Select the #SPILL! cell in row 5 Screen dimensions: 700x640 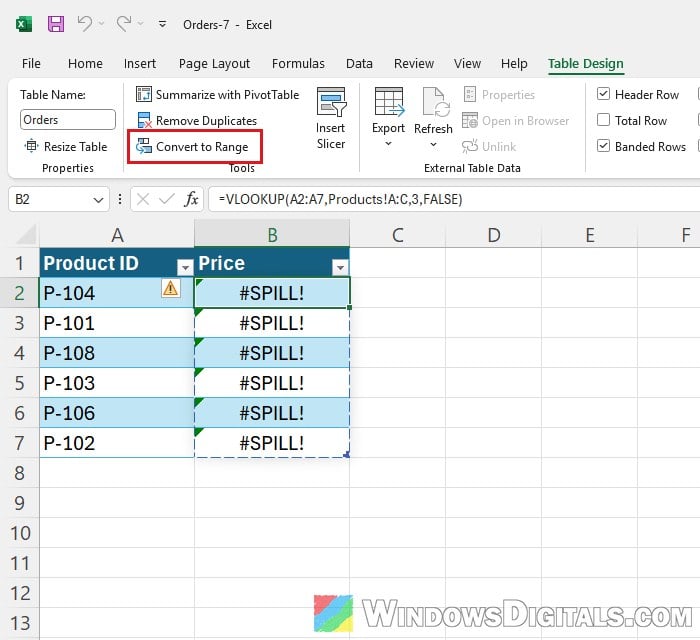(x=272, y=382)
